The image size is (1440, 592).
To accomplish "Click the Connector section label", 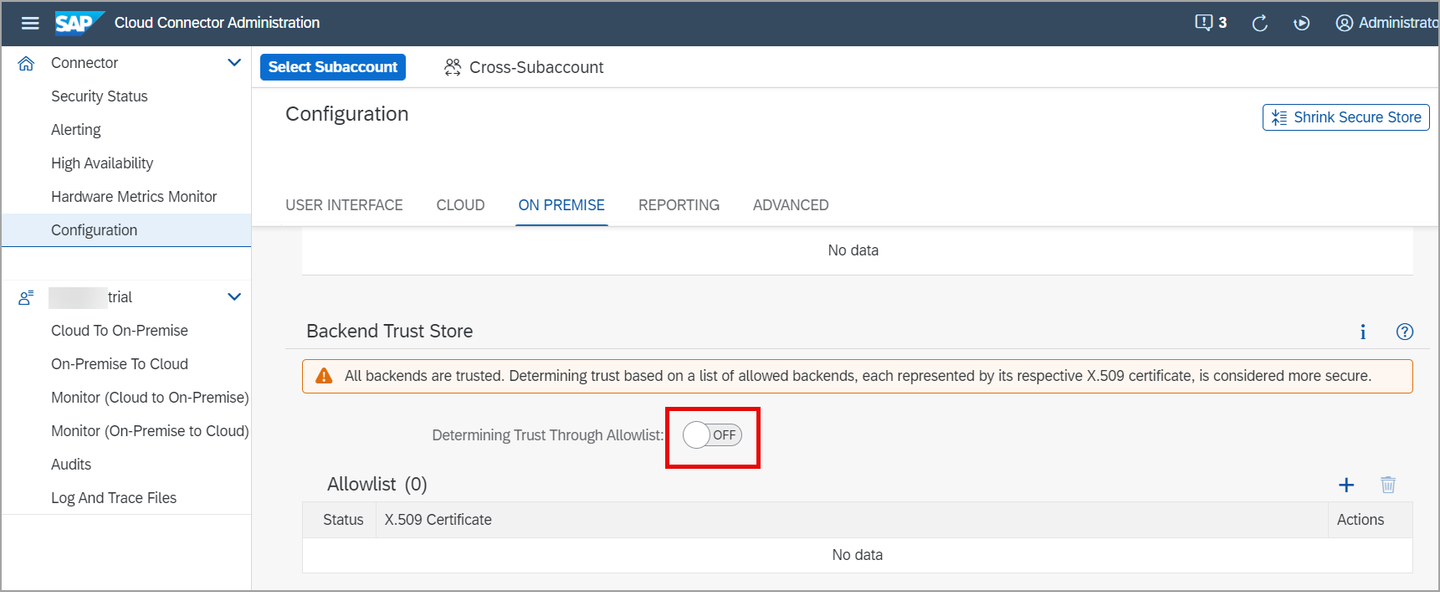I will click(x=85, y=63).
